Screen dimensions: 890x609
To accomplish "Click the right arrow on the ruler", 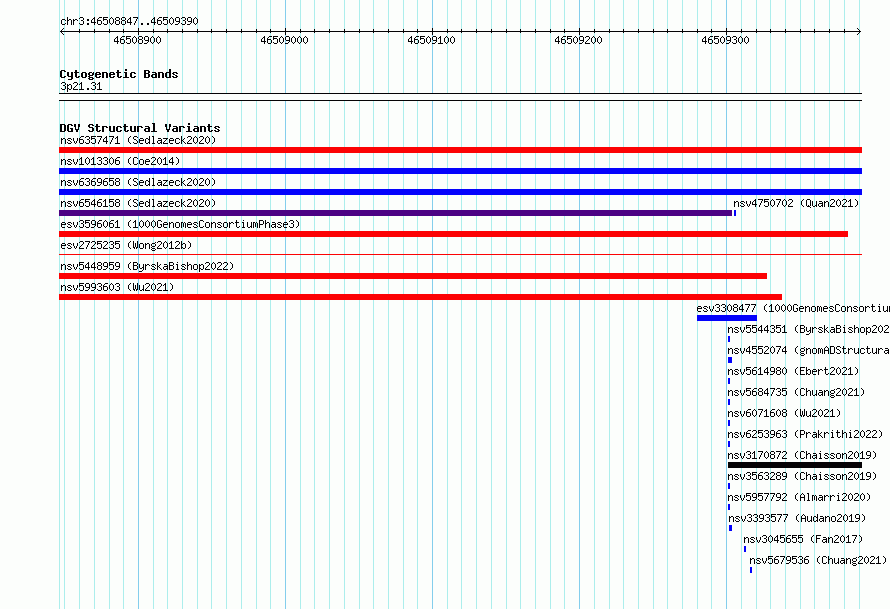I will [859, 31].
